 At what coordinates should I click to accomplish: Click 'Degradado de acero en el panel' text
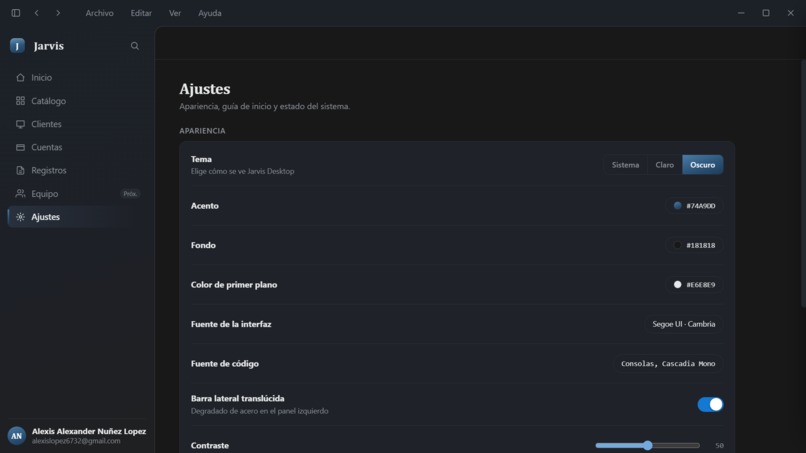coord(260,411)
